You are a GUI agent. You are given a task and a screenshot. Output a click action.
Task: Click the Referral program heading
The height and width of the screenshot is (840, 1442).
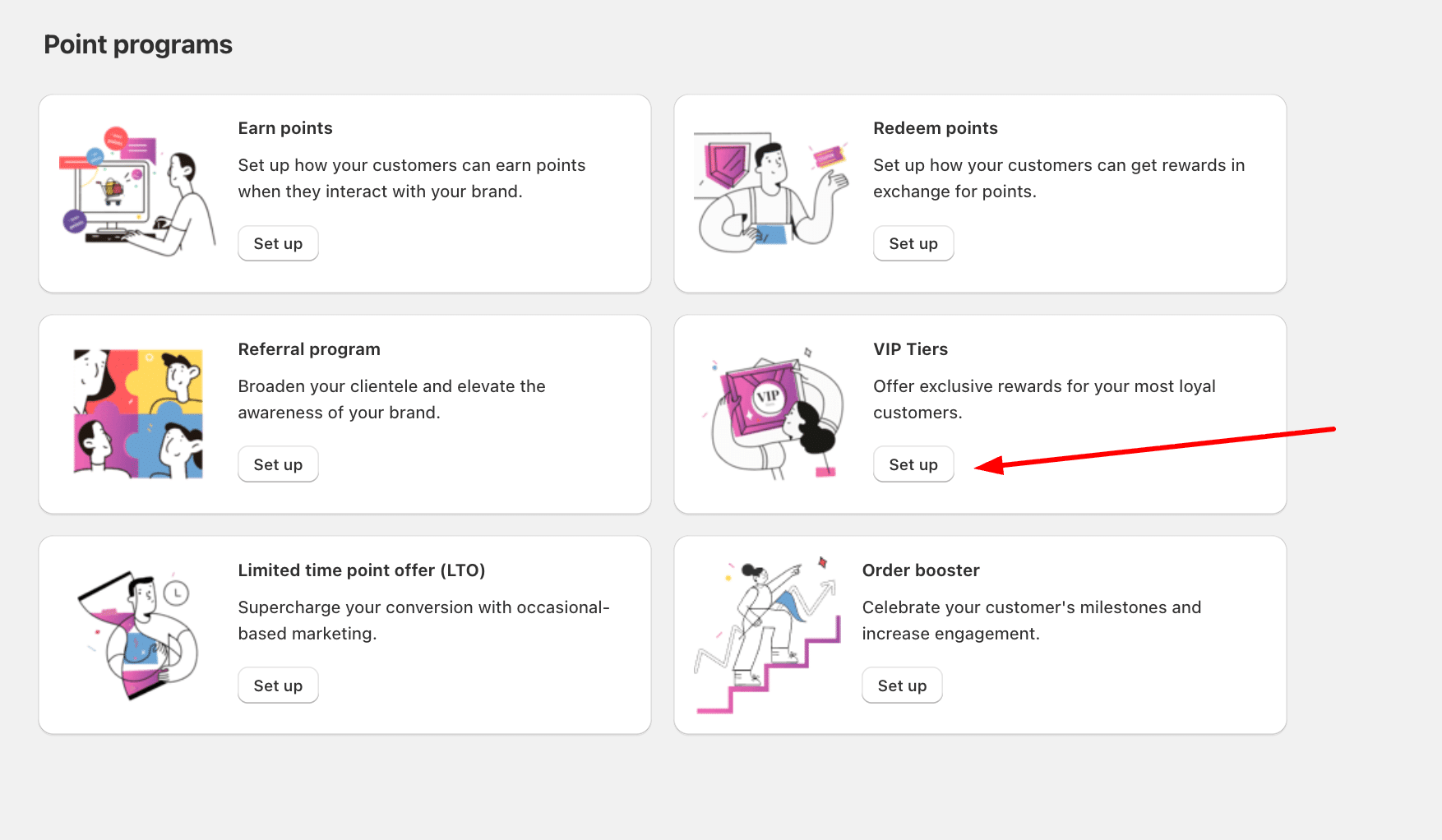[309, 349]
